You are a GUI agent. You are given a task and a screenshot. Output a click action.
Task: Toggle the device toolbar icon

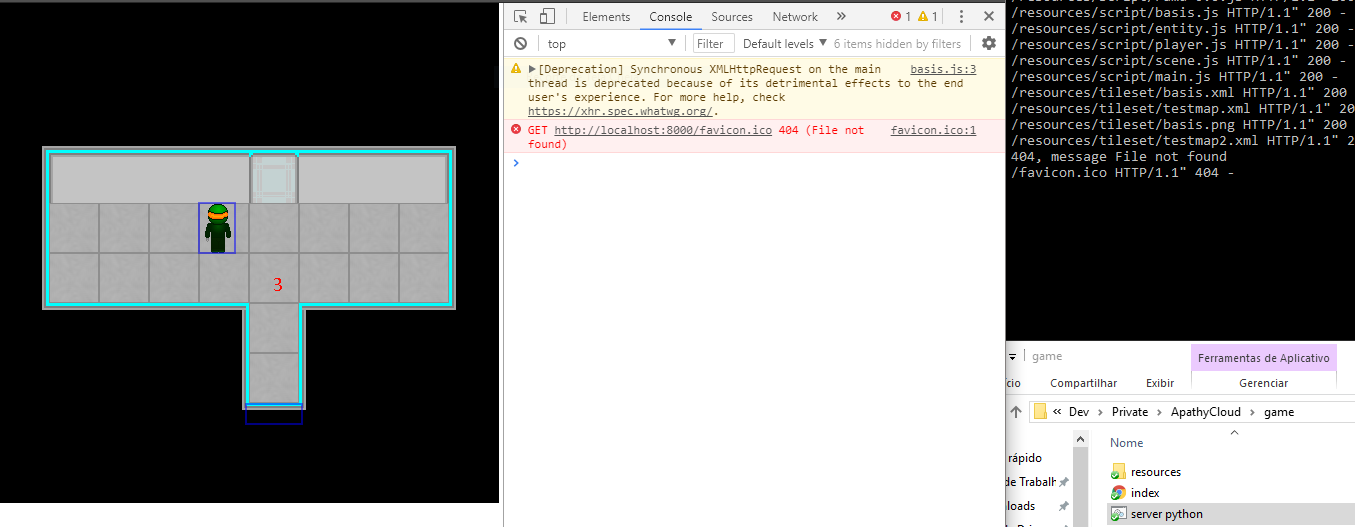547,16
